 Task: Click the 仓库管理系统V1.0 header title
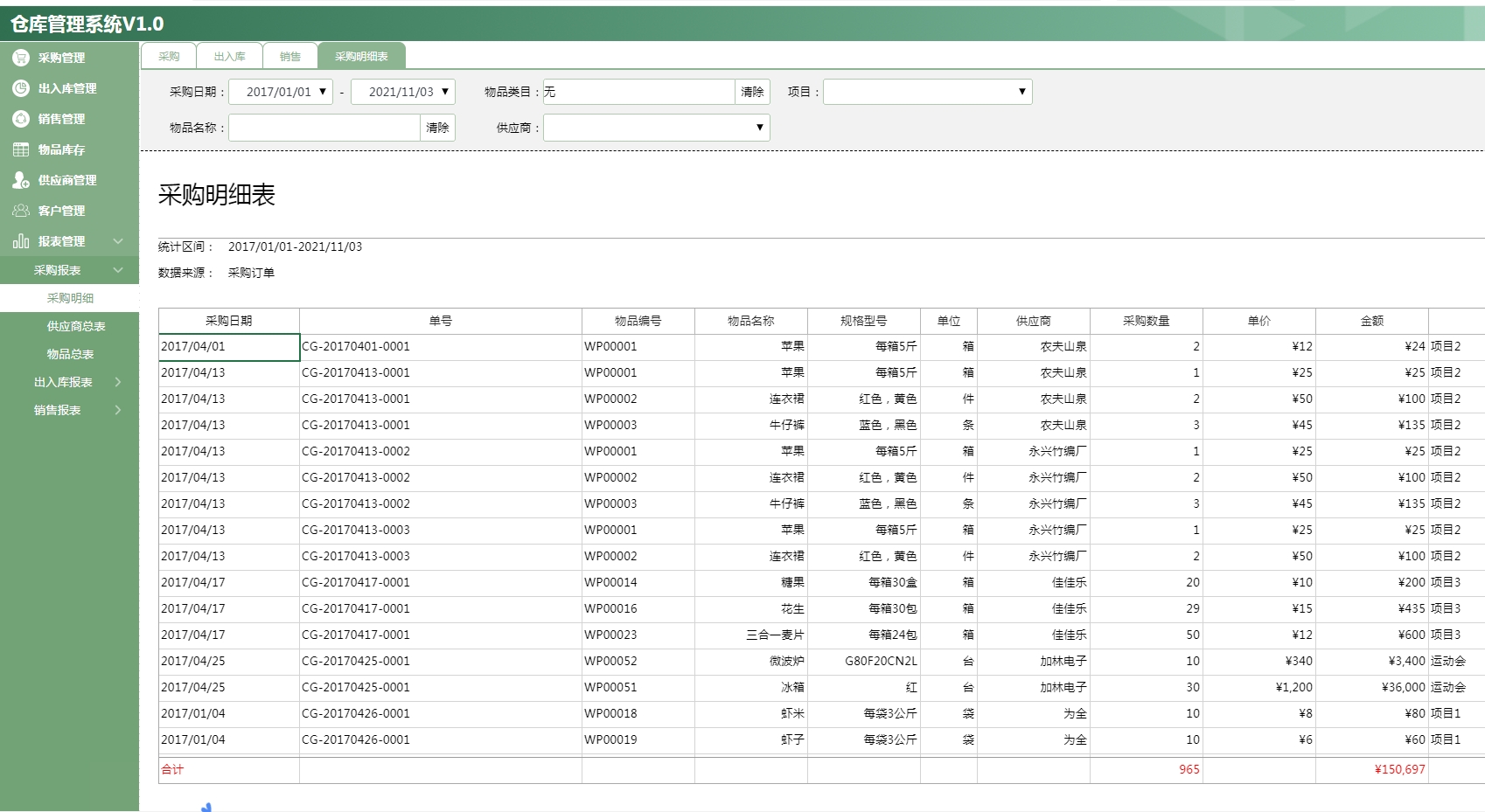click(x=87, y=24)
